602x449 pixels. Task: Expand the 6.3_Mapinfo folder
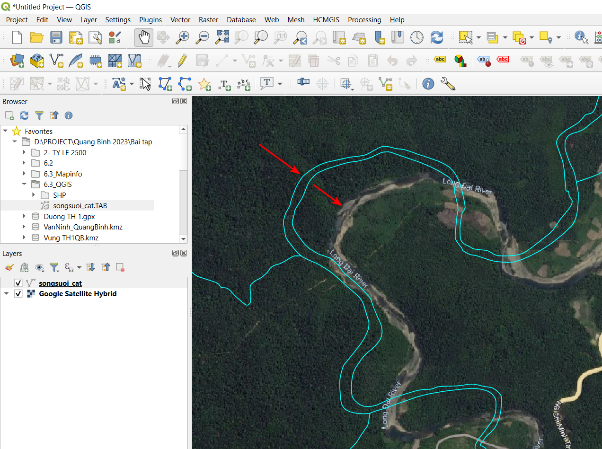tap(24, 174)
